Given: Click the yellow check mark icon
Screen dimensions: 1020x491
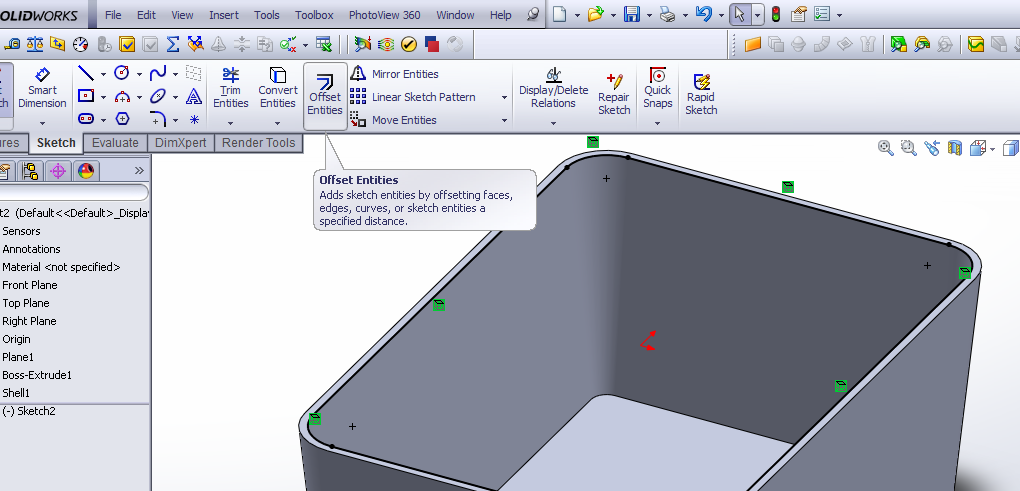Looking at the screenshot, I should (x=409, y=44).
